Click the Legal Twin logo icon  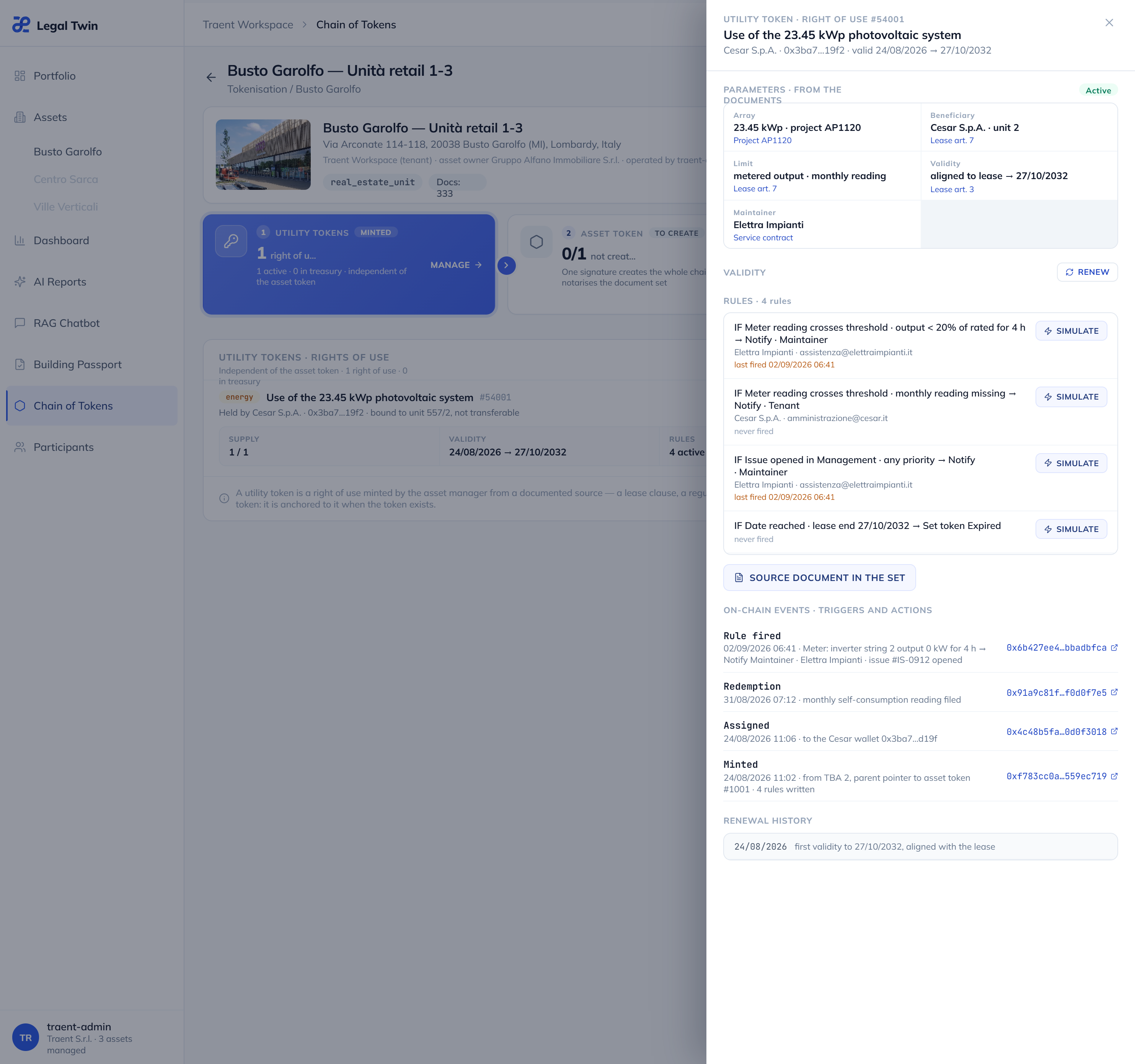click(x=21, y=25)
